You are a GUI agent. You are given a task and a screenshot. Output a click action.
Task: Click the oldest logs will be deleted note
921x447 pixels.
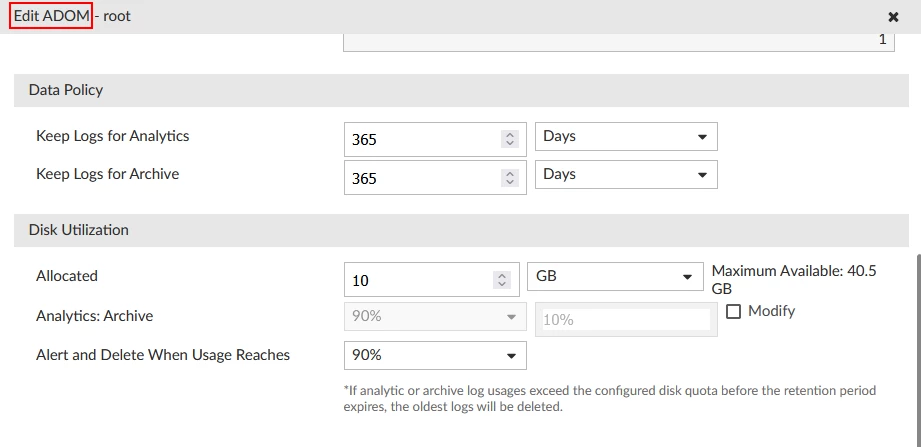pos(610,398)
